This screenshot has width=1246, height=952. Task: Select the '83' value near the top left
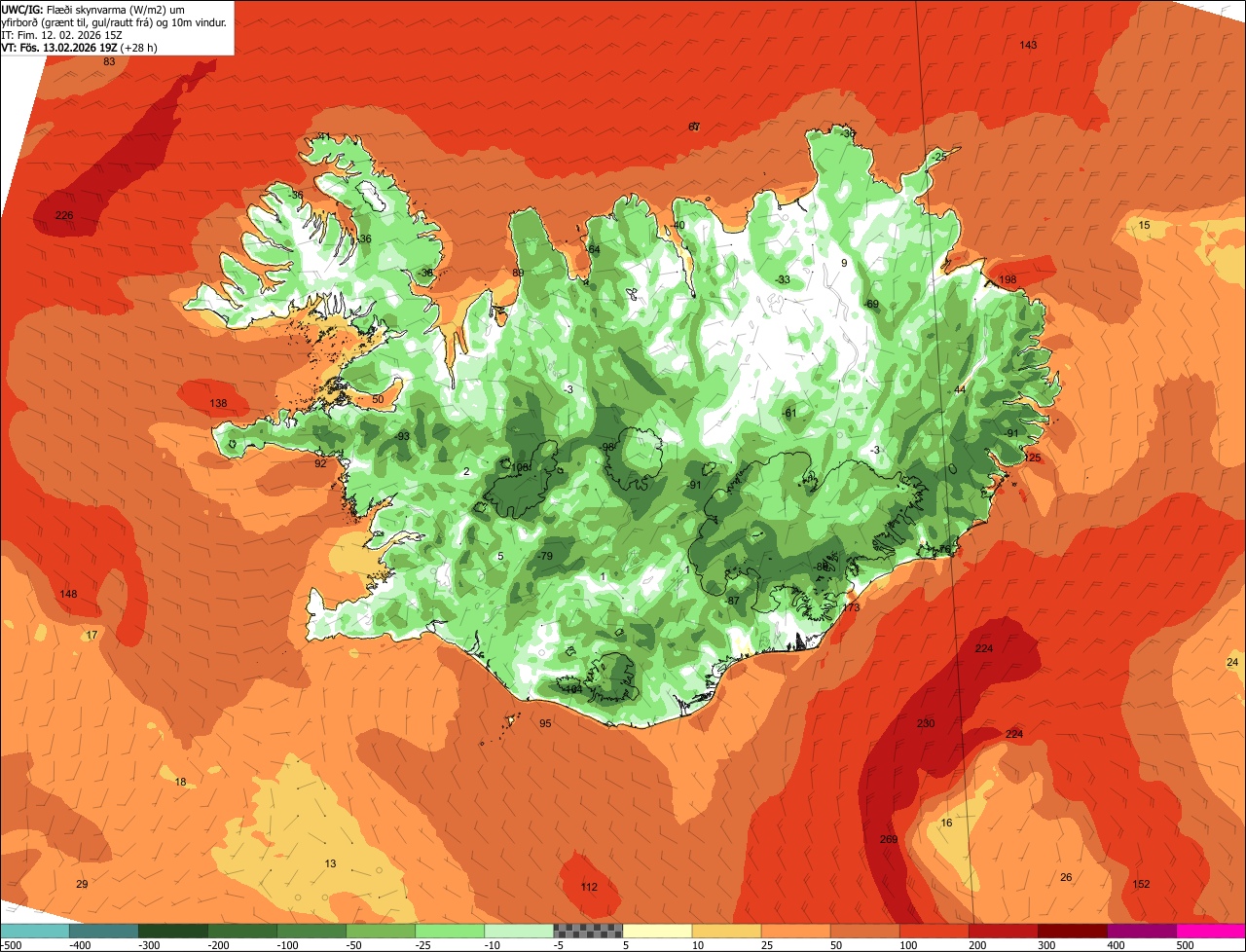109,61
